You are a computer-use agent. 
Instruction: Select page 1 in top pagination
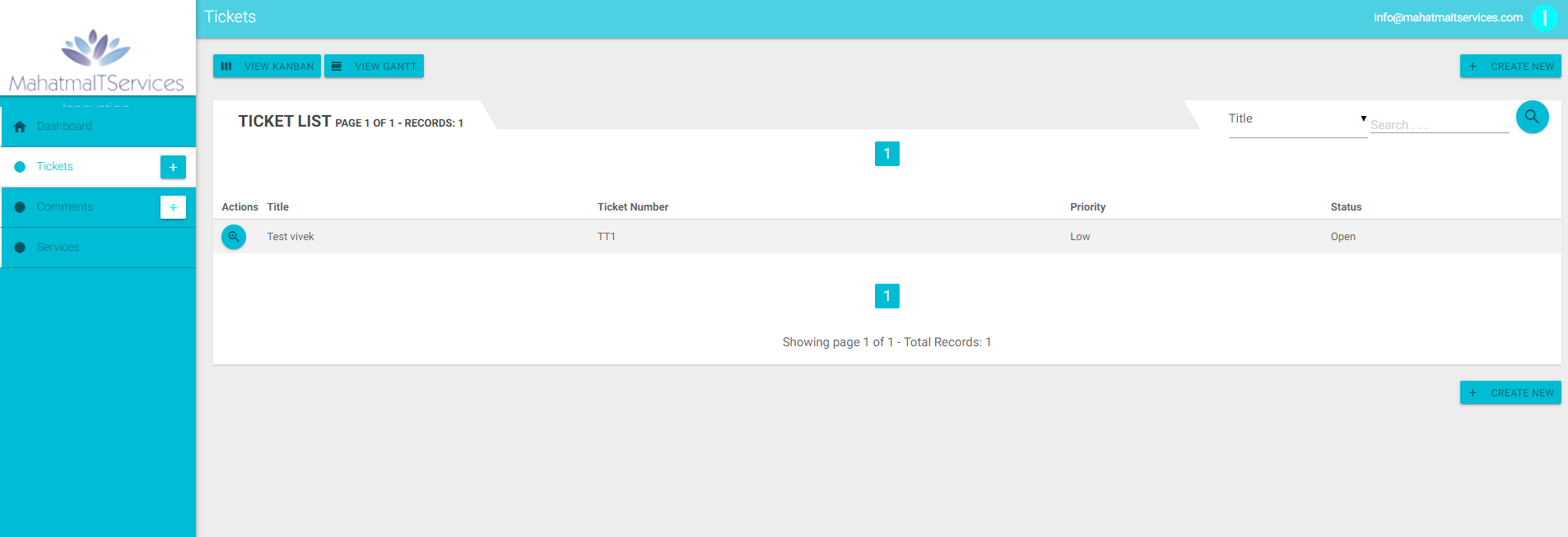[x=886, y=154]
